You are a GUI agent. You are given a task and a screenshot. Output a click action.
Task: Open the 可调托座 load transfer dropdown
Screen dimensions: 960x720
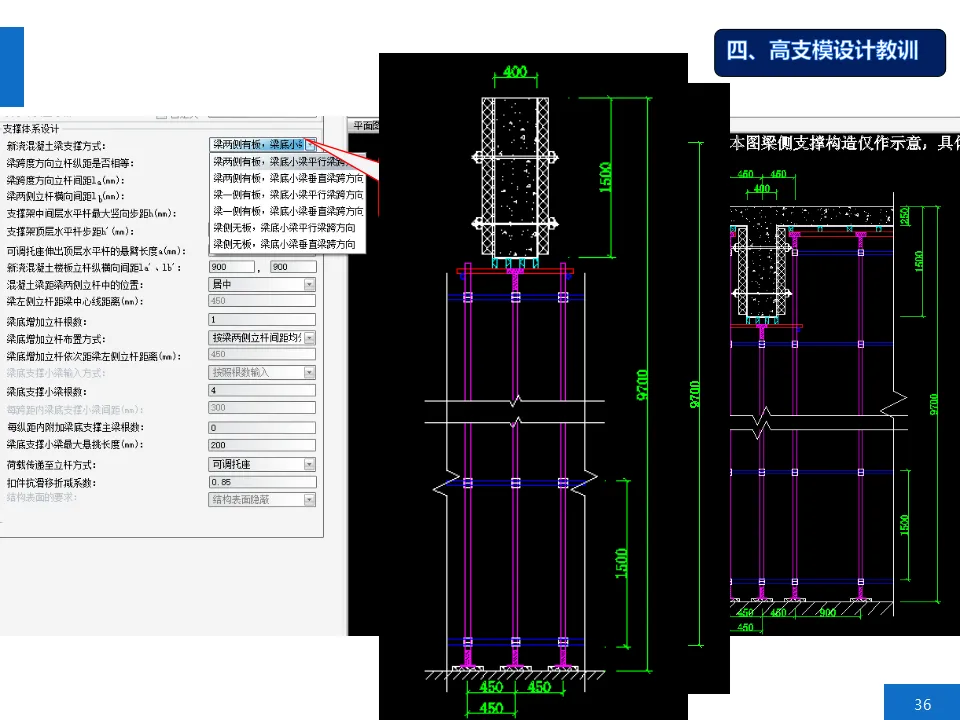(x=310, y=464)
